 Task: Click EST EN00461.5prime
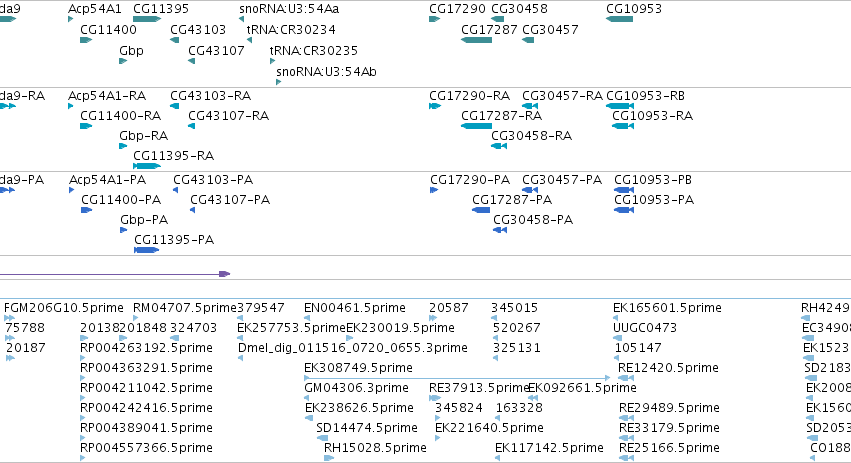(355, 308)
